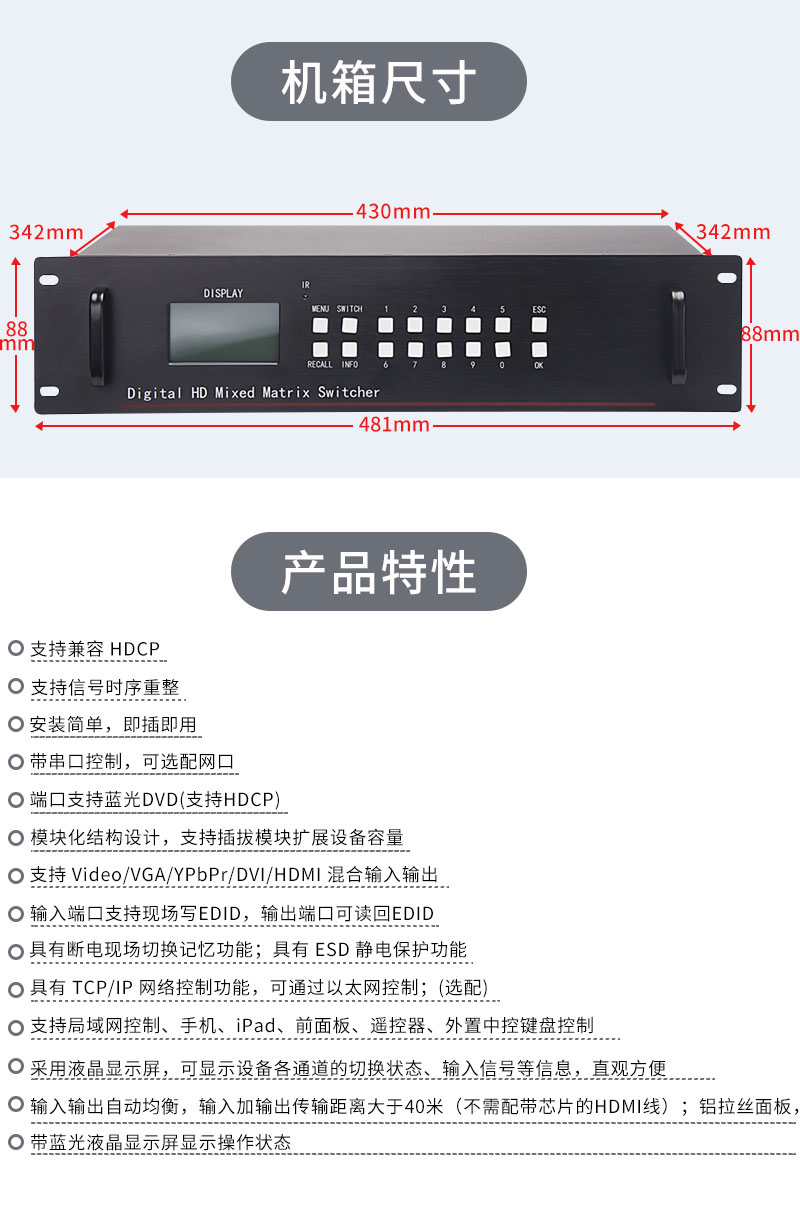Click the bullet circle beside 支持兼容 HDCP
800x1209 pixels.
click(15, 648)
